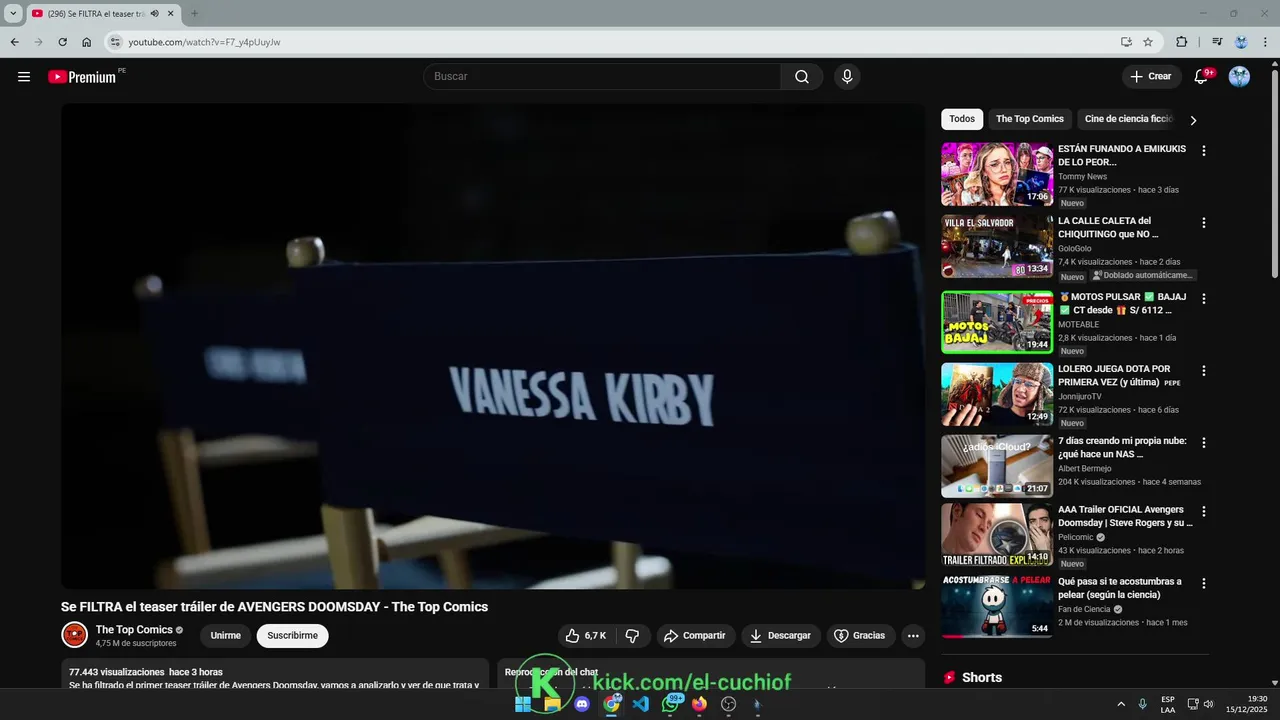This screenshot has width=1280, height=720.
Task: Open options for AAA Trailer OFICIAL Avengers video
Action: point(1204,511)
